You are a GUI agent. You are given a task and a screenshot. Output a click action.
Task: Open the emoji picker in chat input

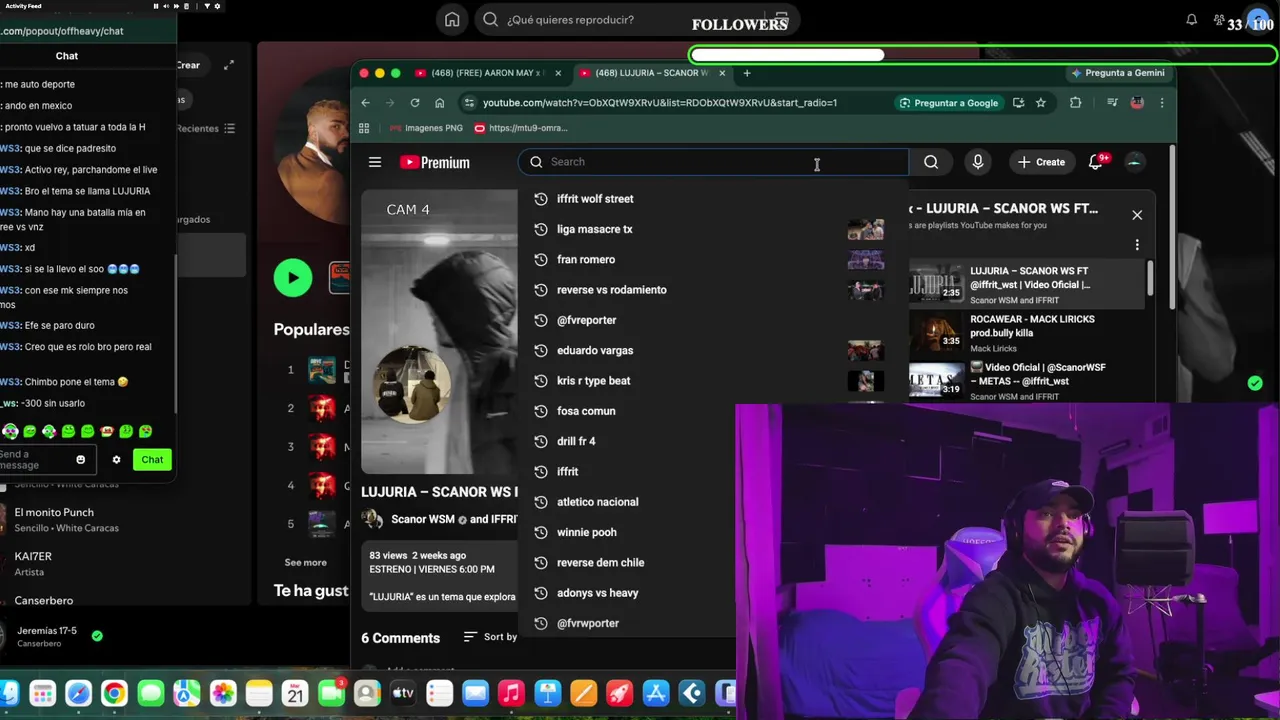81,460
